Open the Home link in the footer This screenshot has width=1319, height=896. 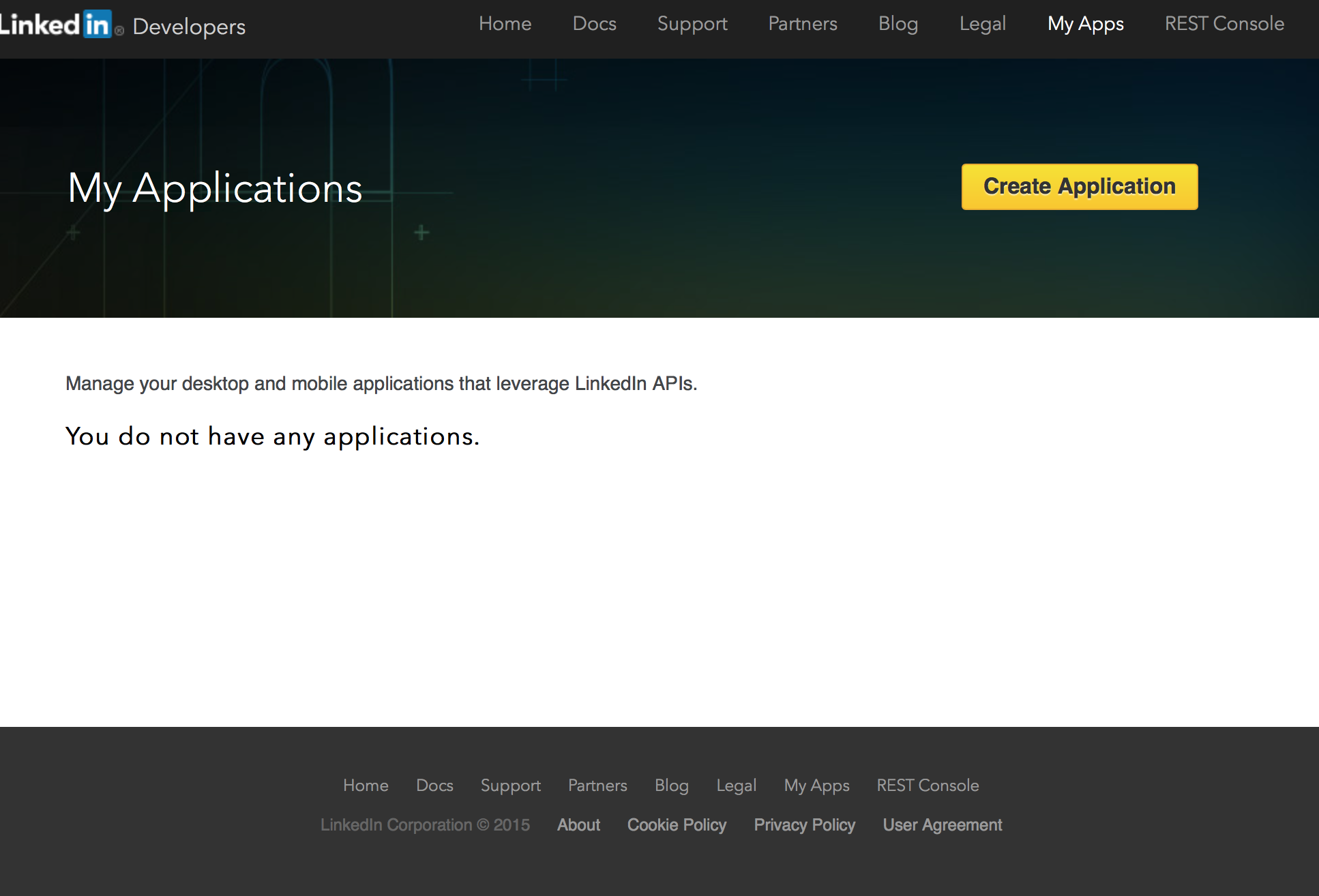pyautogui.click(x=366, y=786)
